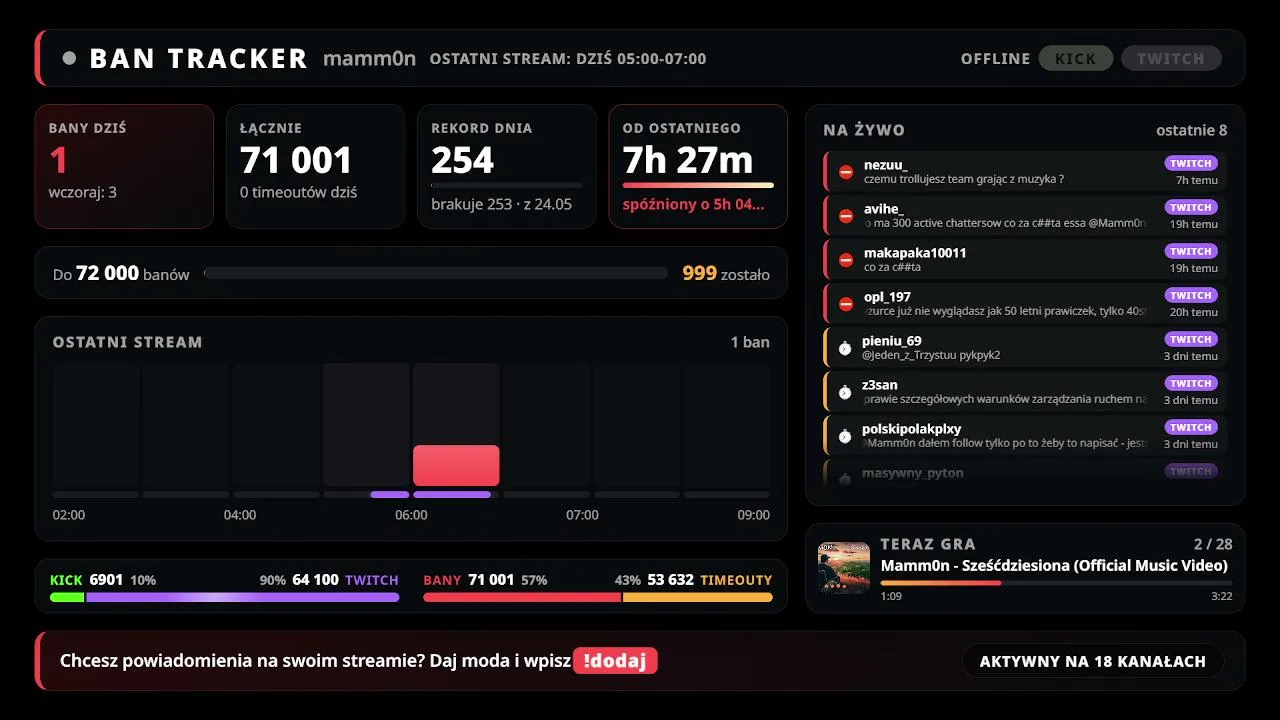Toggle the KICK platform pill in header

coord(1075,58)
